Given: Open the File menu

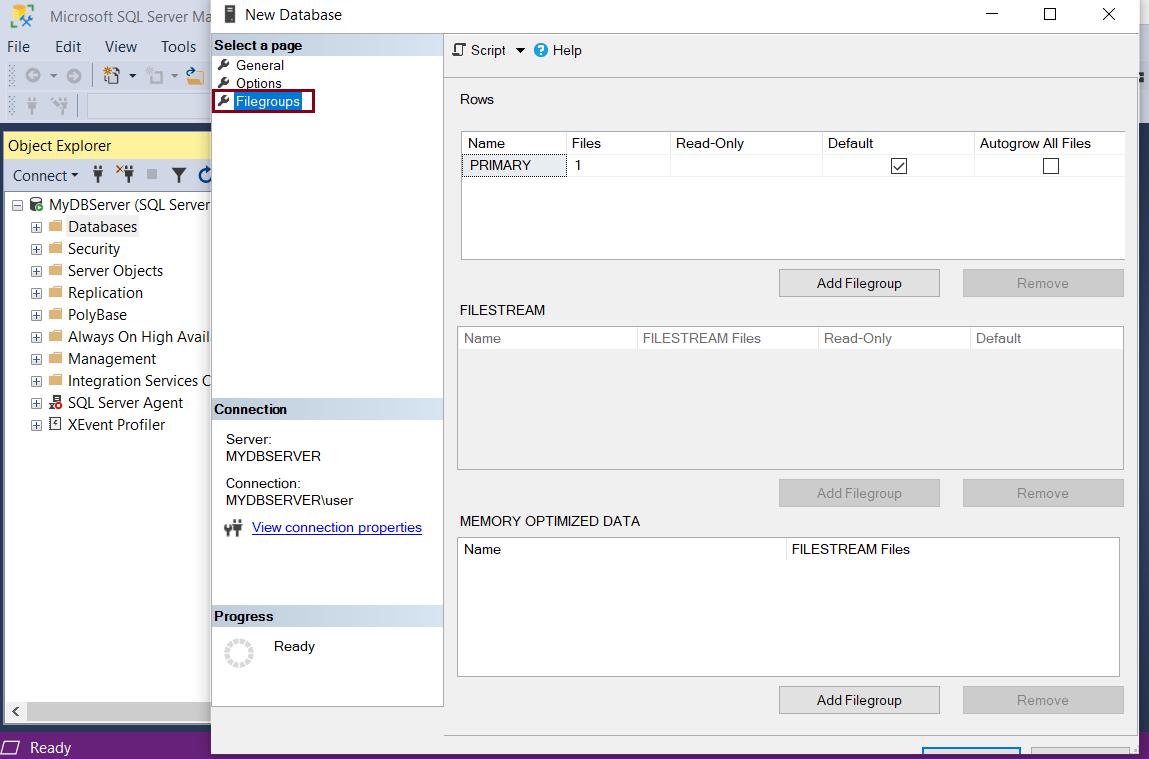Looking at the screenshot, I should tap(18, 46).
